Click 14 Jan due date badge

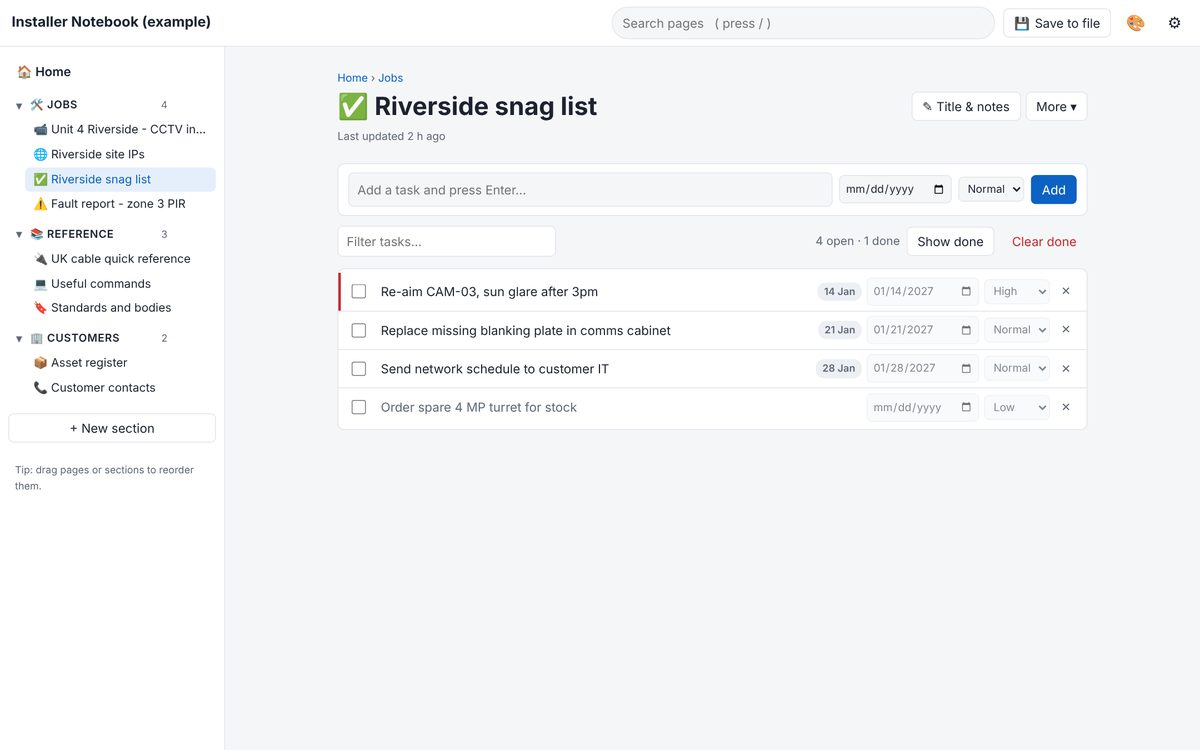tap(839, 291)
